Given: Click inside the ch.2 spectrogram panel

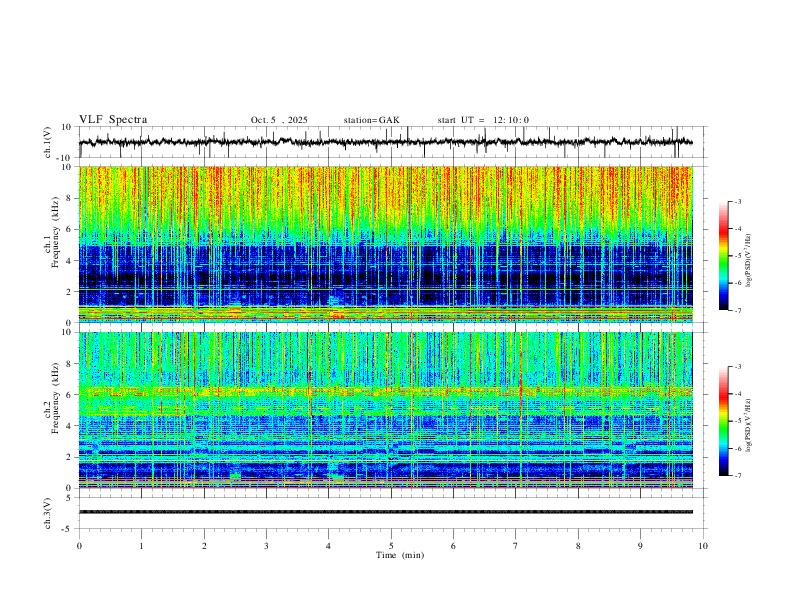Looking at the screenshot, I should tap(385, 410).
